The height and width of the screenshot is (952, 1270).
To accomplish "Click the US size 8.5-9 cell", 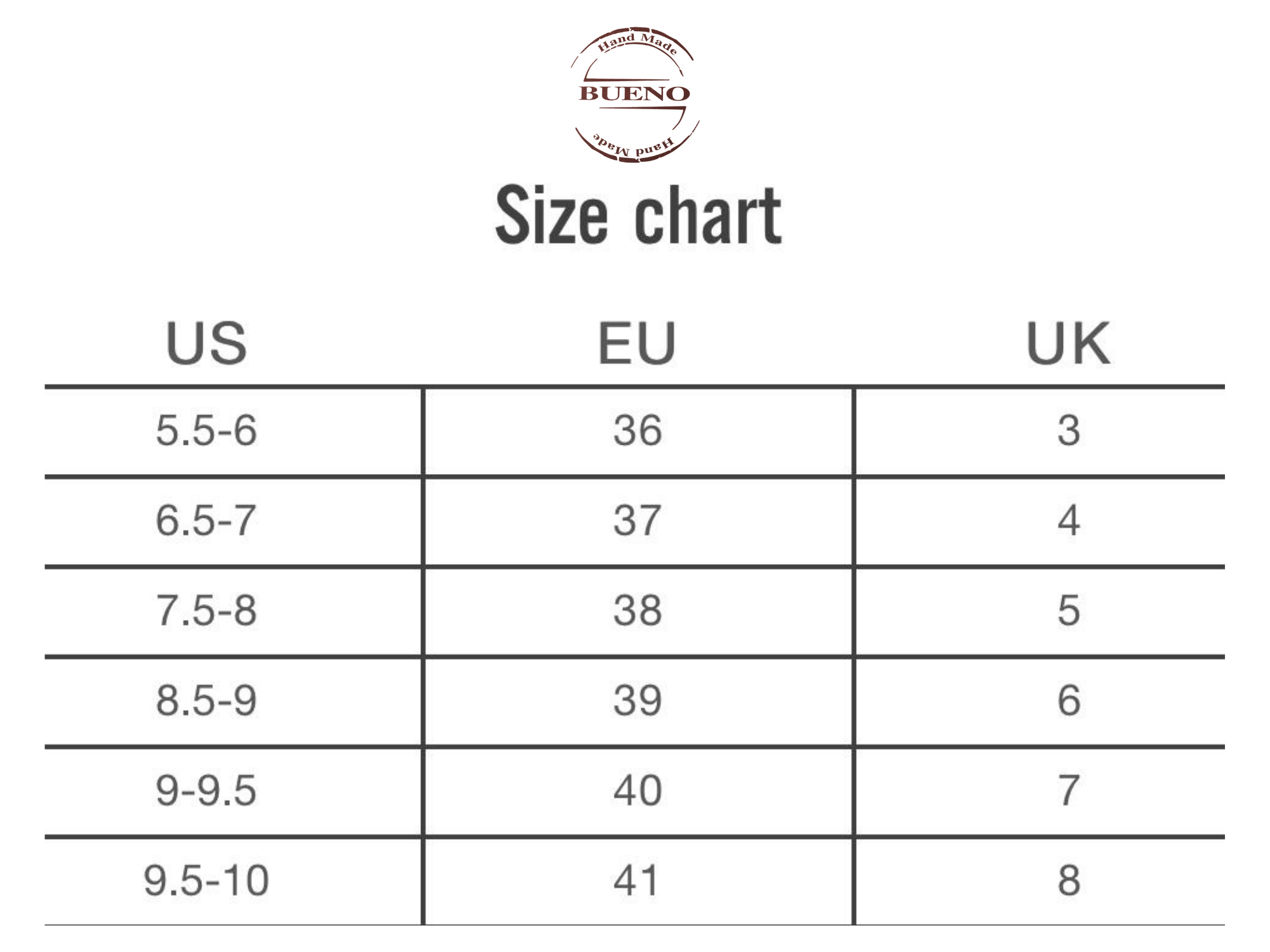I will pos(233,701).
